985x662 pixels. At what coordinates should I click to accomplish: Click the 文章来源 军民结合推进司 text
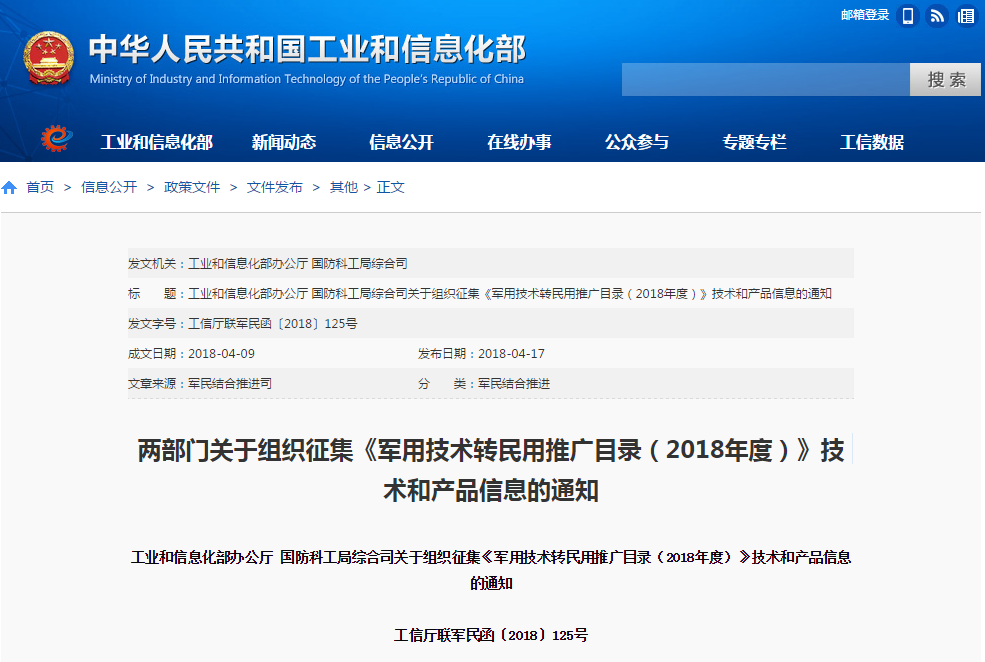pyautogui.click(x=200, y=384)
